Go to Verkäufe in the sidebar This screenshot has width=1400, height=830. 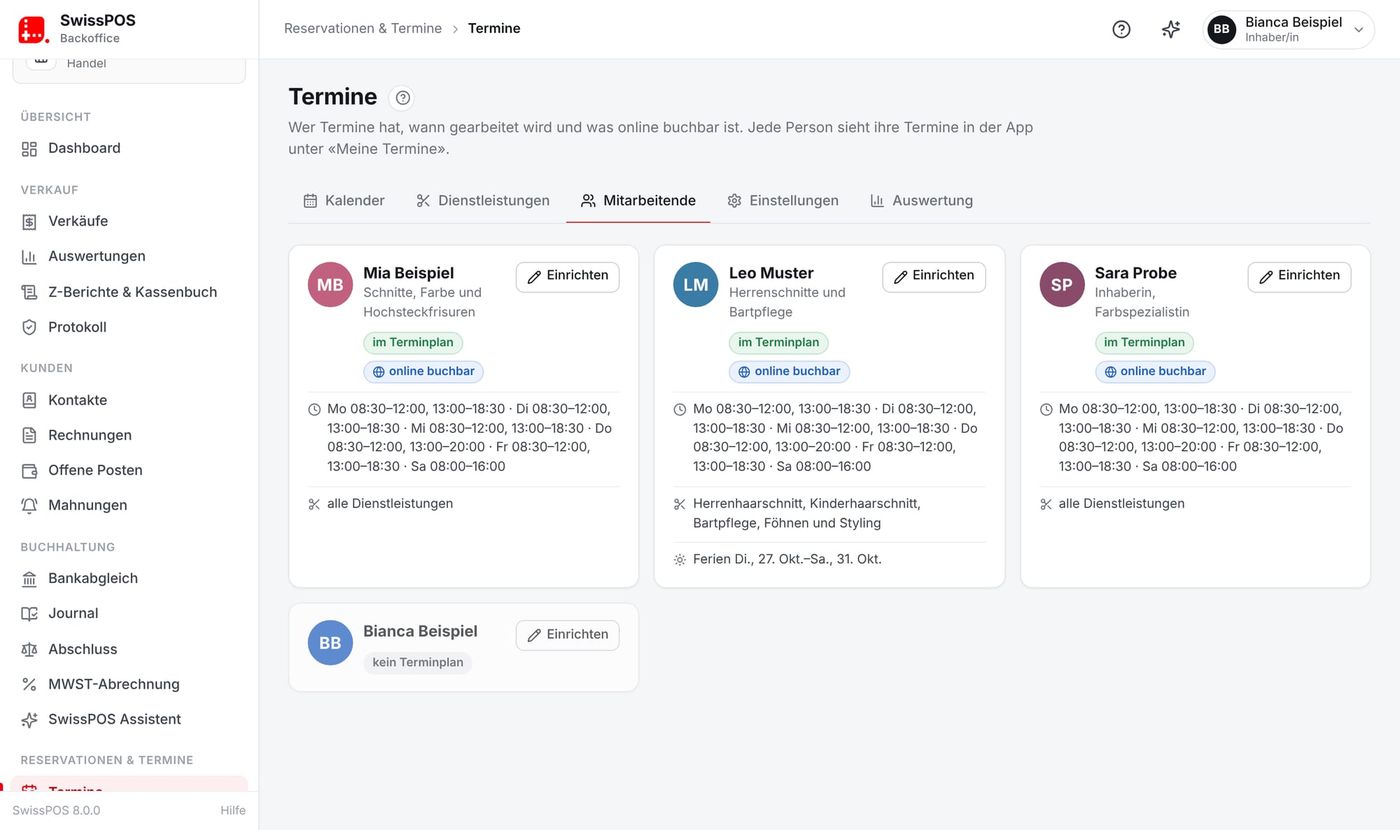(x=129, y=221)
